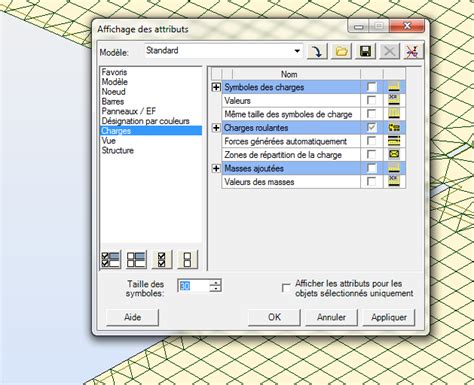
Task: Check Même taille des symboles de charge
Action: 371,114
